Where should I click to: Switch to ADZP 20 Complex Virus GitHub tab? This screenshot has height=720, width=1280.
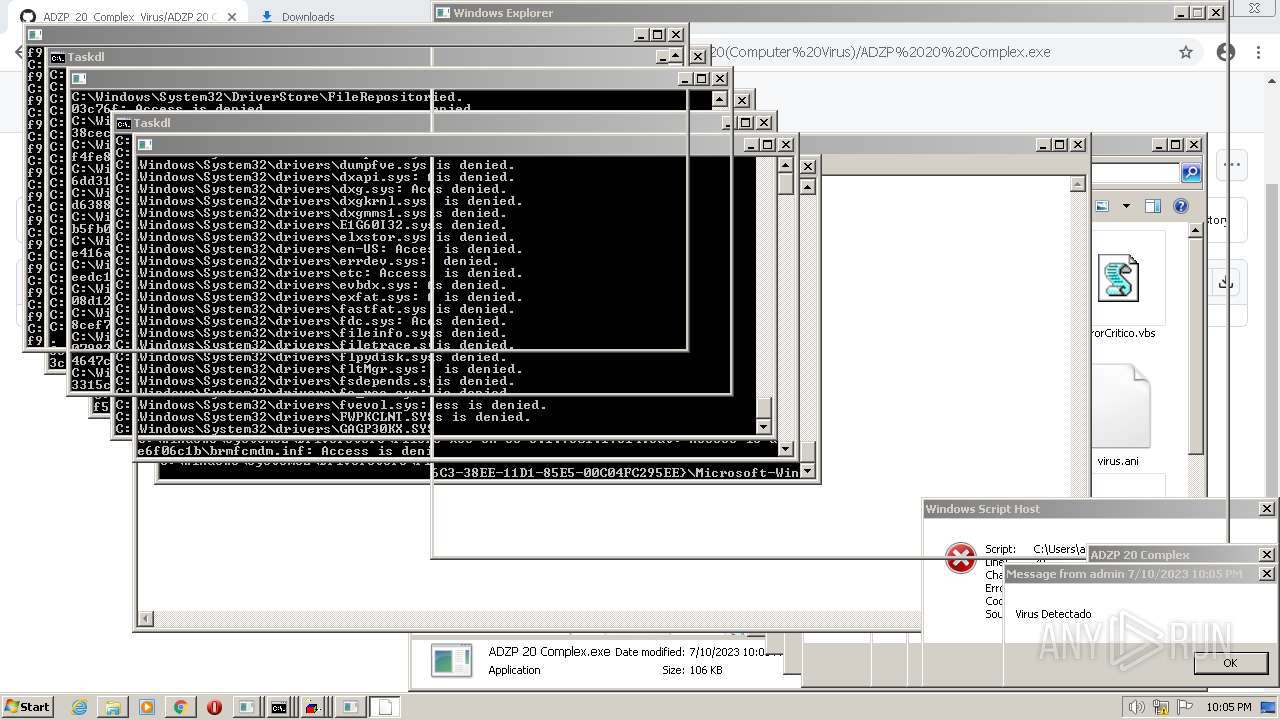(x=130, y=17)
